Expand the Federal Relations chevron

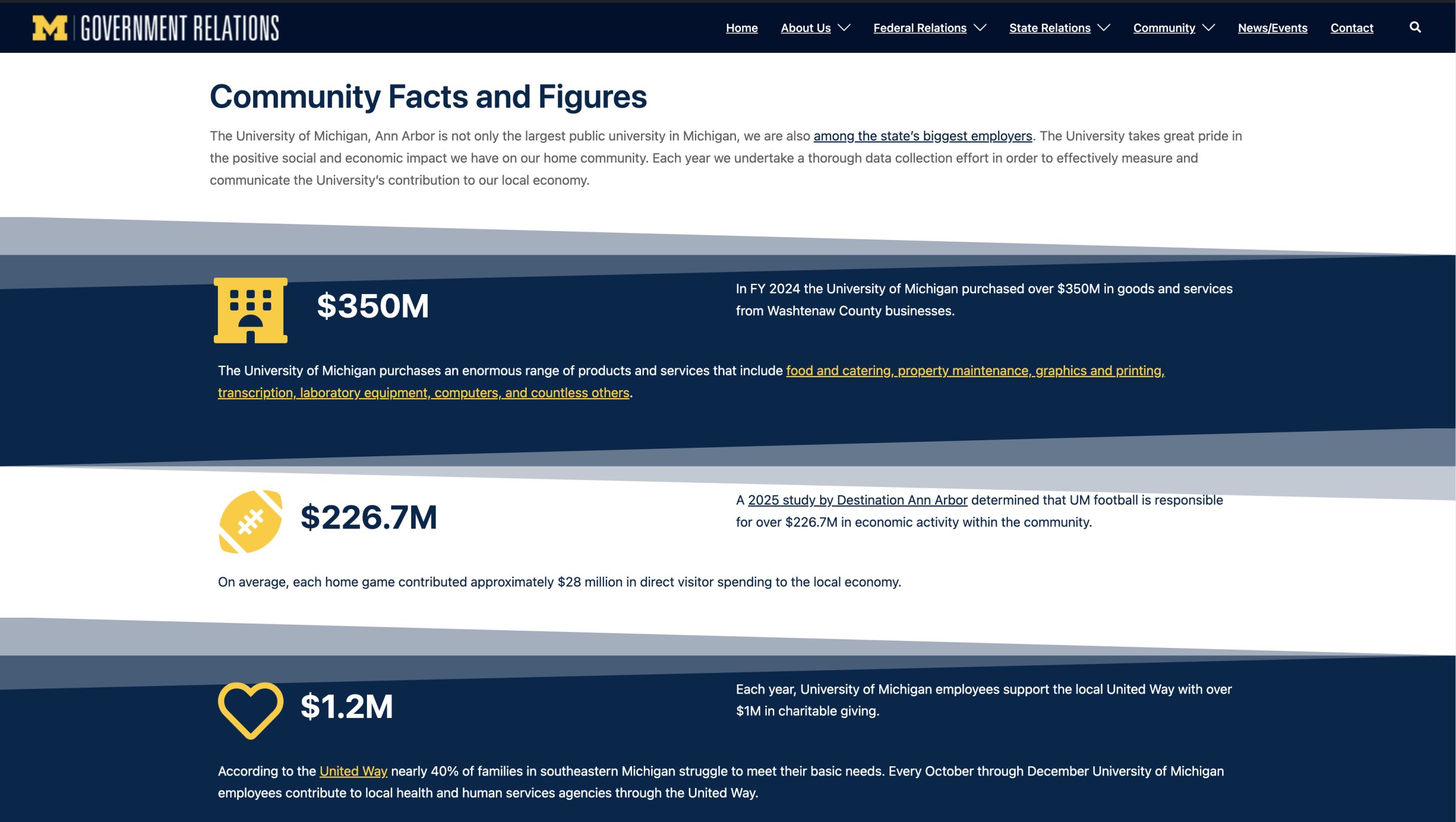click(x=980, y=28)
